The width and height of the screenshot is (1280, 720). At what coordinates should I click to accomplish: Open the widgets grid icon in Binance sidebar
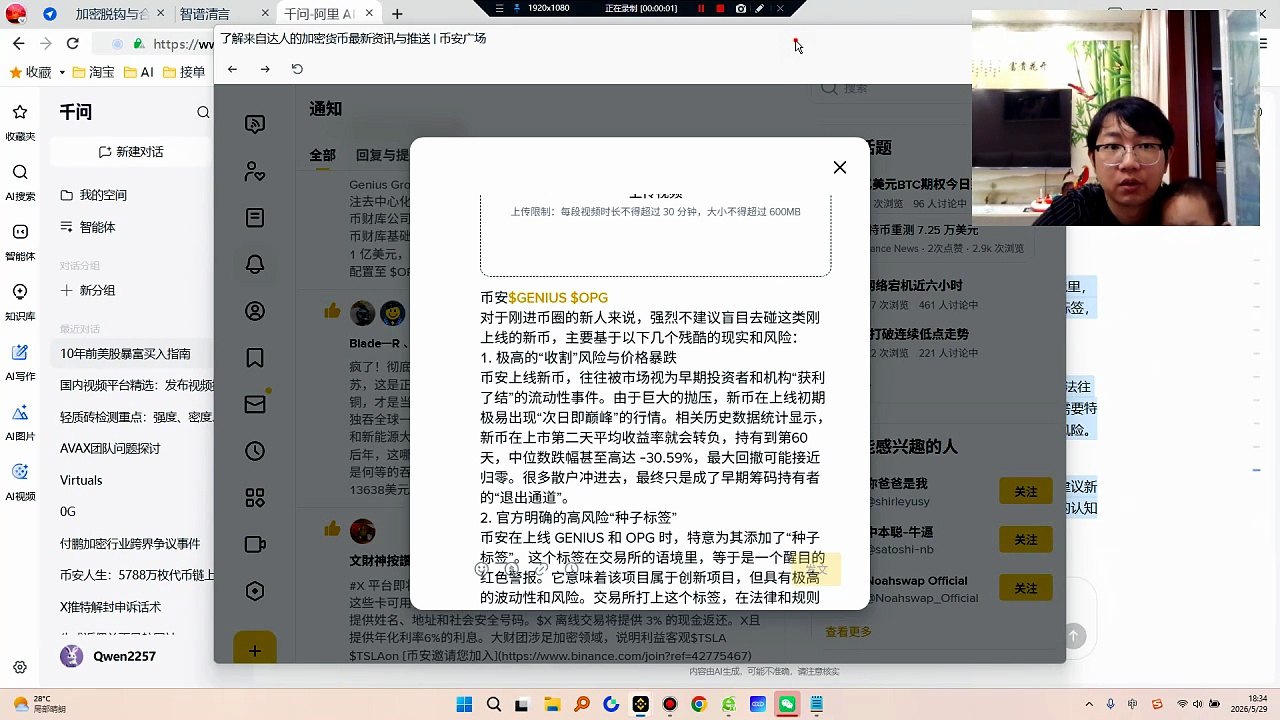pyautogui.click(x=255, y=498)
